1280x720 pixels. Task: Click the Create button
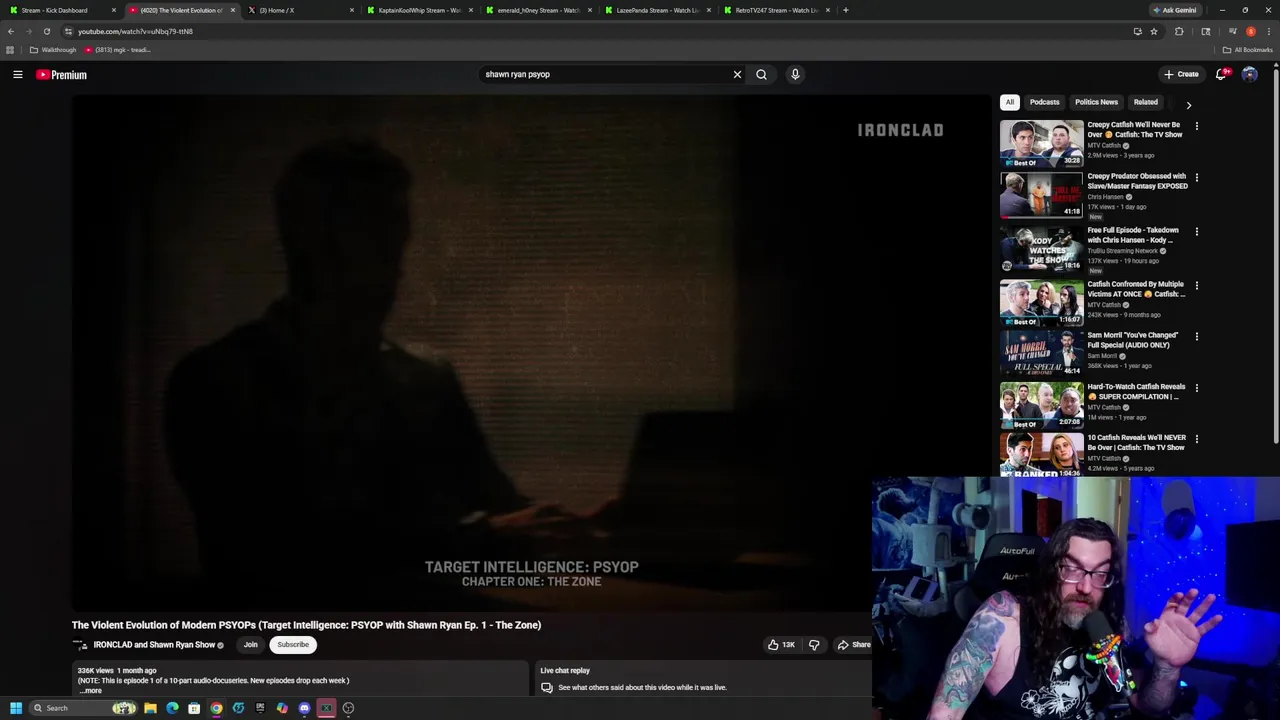coord(1181,74)
